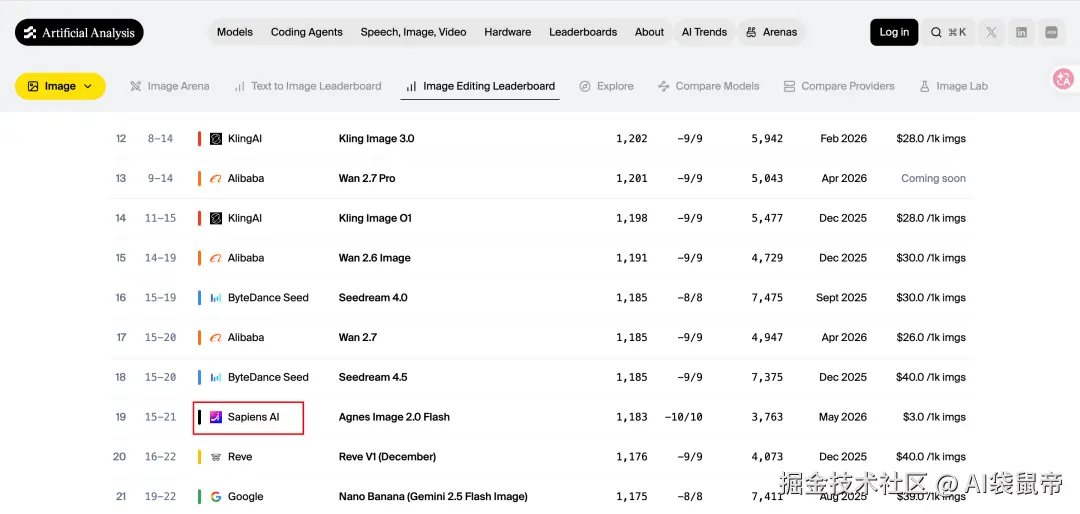Click the Alibaba logo in the Wan 2.7 Pro row

pyautogui.click(x=216, y=178)
